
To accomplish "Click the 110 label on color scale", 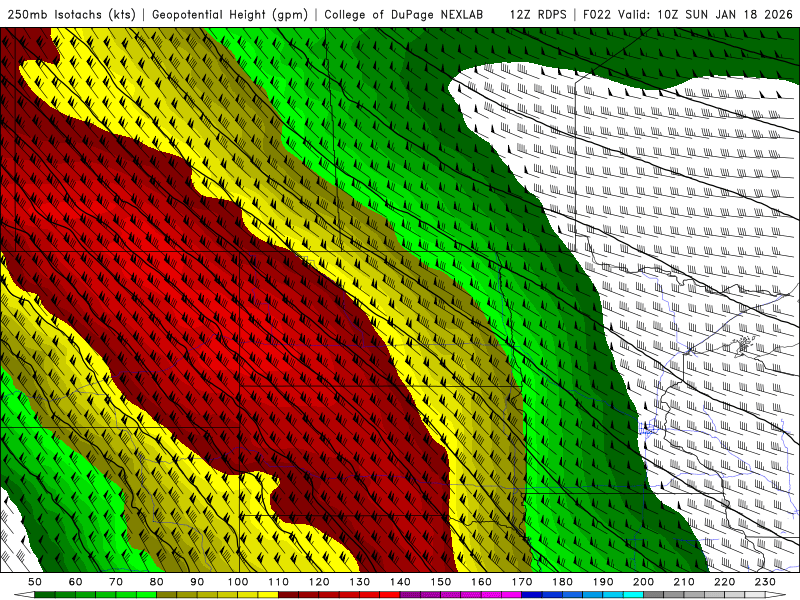I will point(279,582).
